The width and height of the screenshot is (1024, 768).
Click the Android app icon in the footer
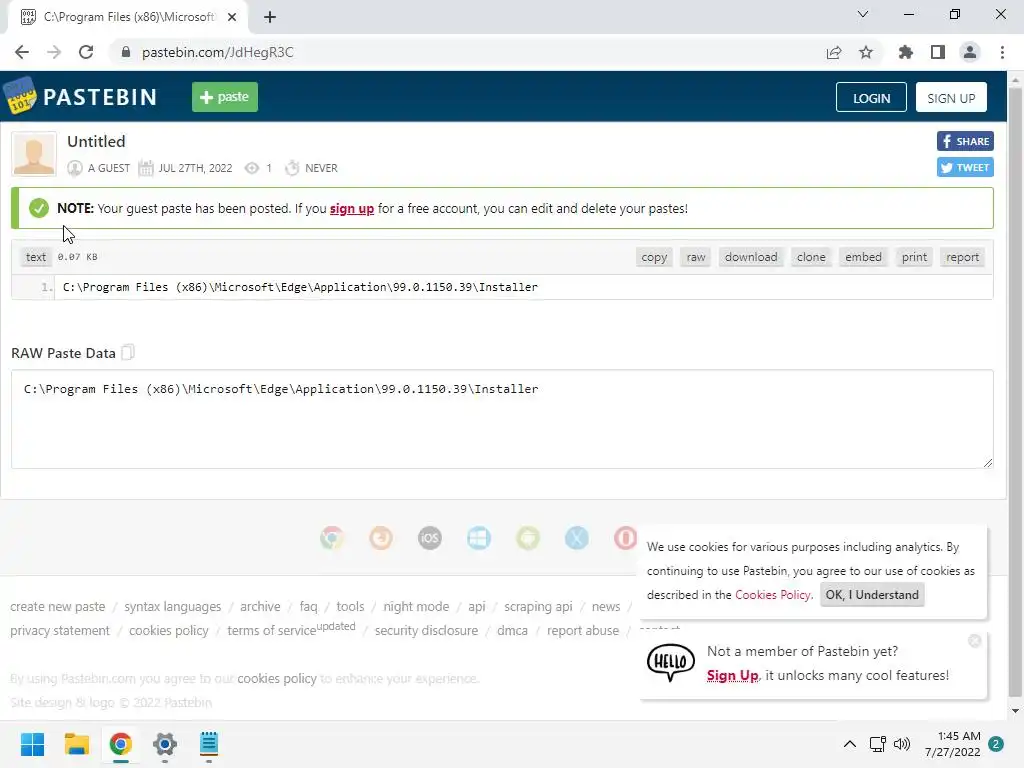(528, 538)
